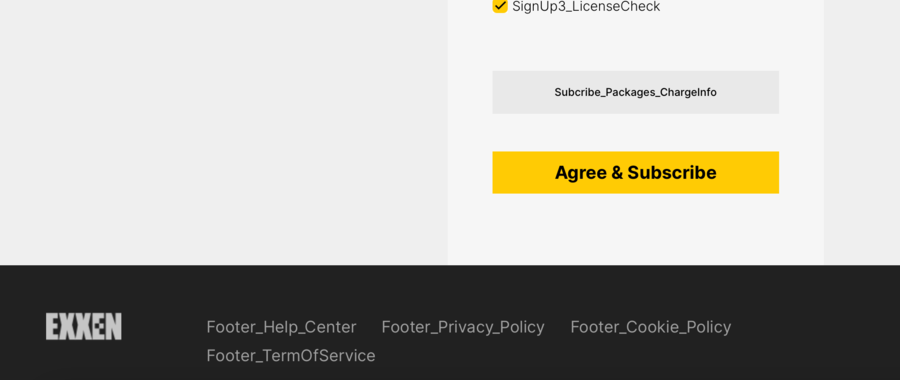Open Footer_Help_Center link
This screenshot has height=380, width=900.
click(281, 327)
